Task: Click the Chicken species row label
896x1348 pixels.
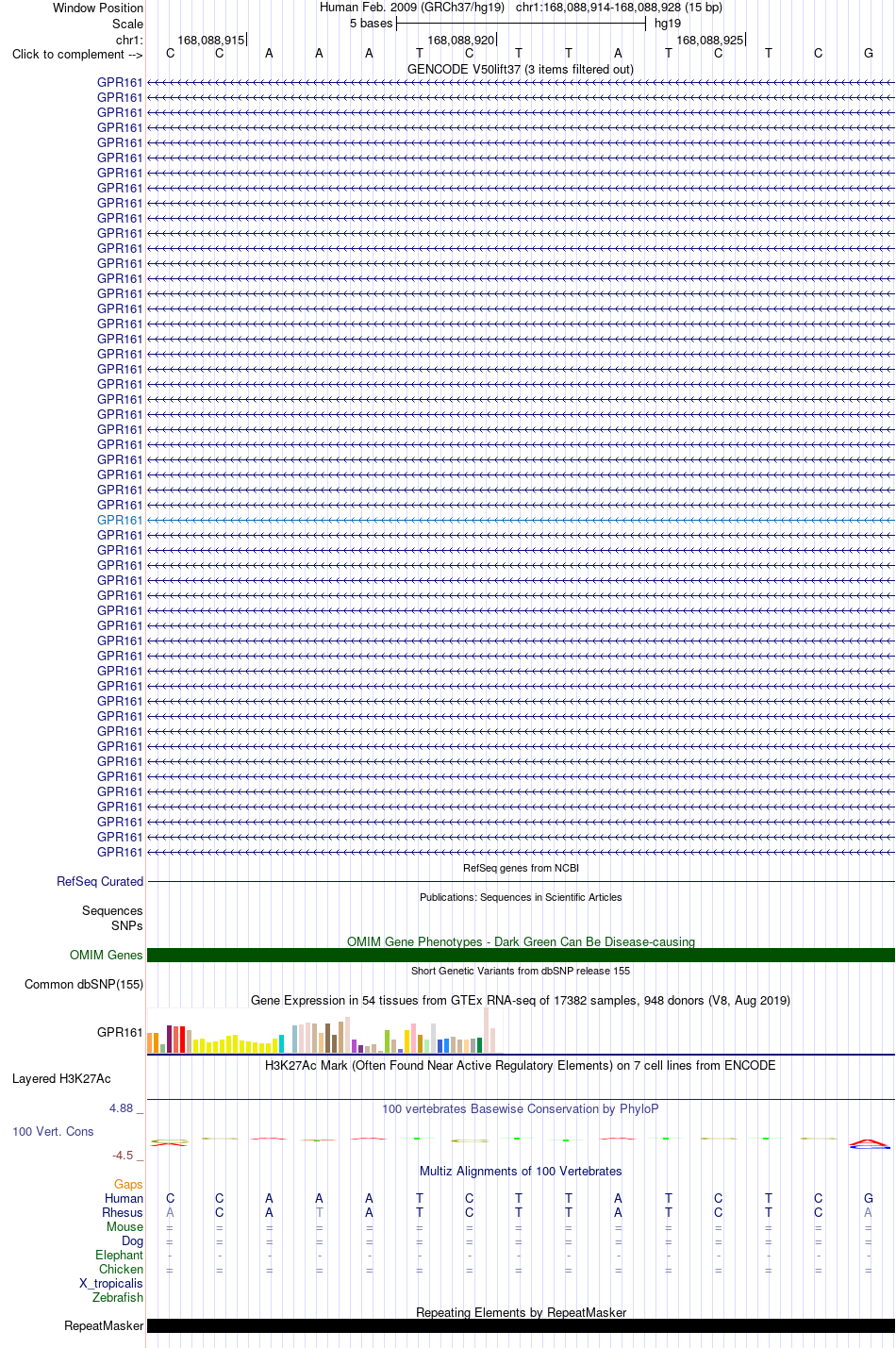Action: (121, 1269)
